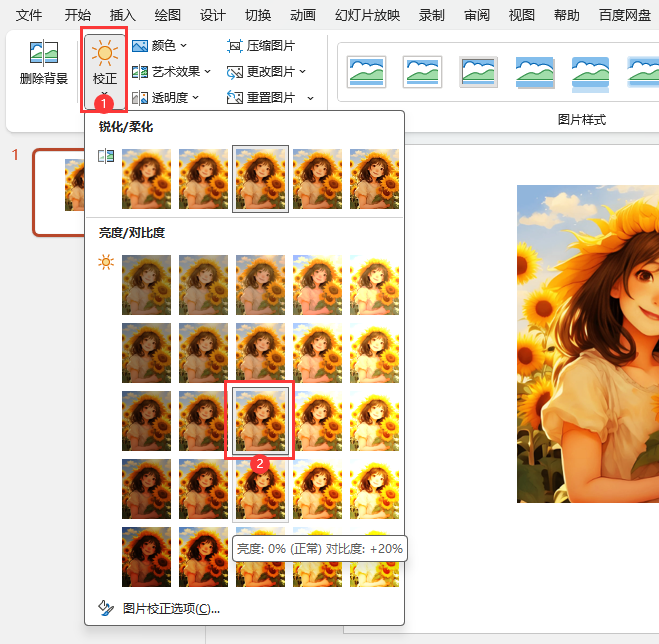Choose first preset in fourth brightness row
This screenshot has height=644, width=659.
click(x=146, y=489)
